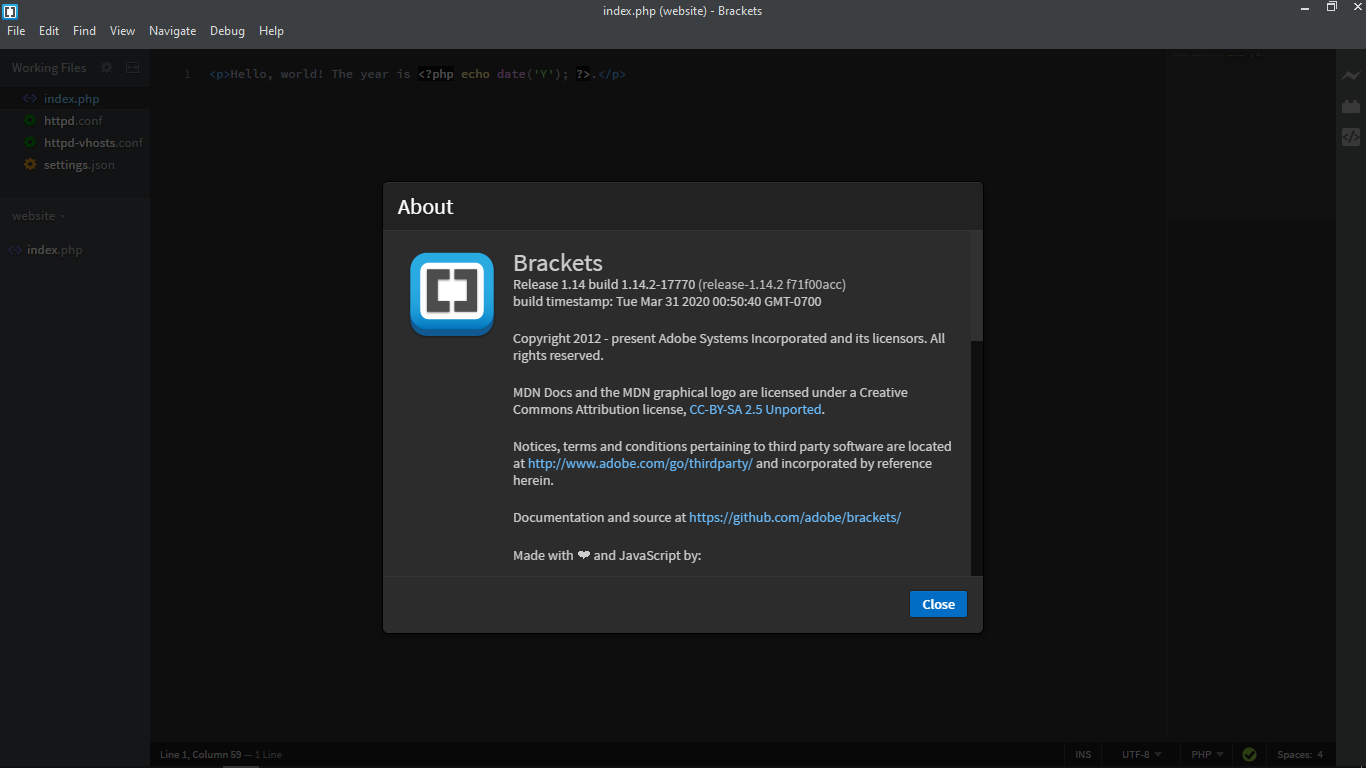Open the View menu
The height and width of the screenshot is (768, 1366).
point(122,31)
